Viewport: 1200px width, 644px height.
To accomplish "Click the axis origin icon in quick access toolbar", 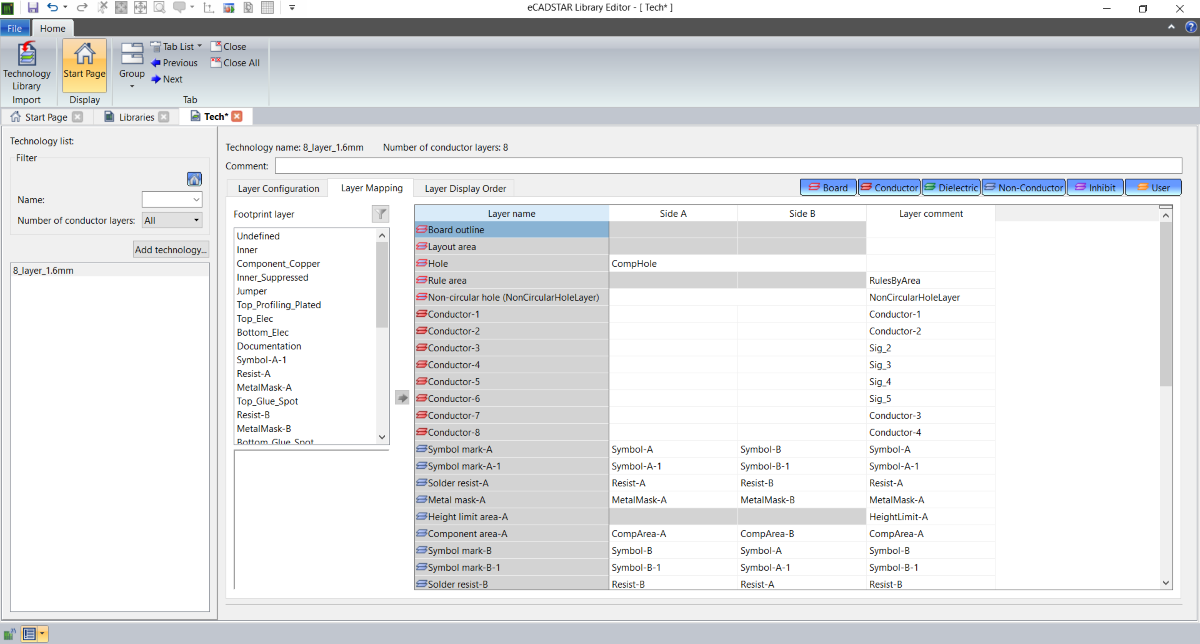I will click(x=208, y=8).
